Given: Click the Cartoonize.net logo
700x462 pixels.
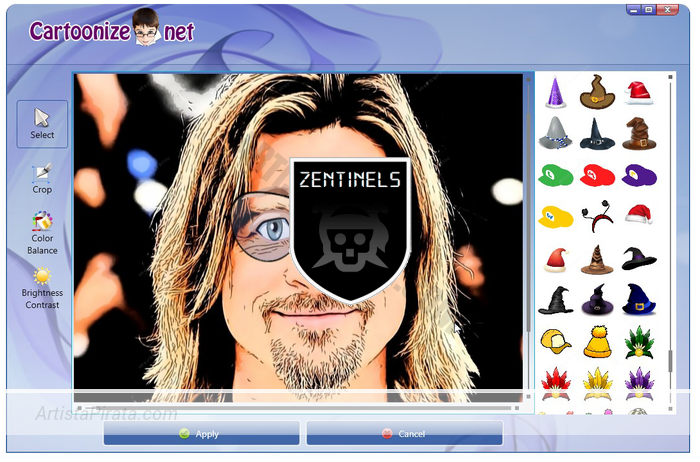Looking at the screenshot, I should click(112, 29).
